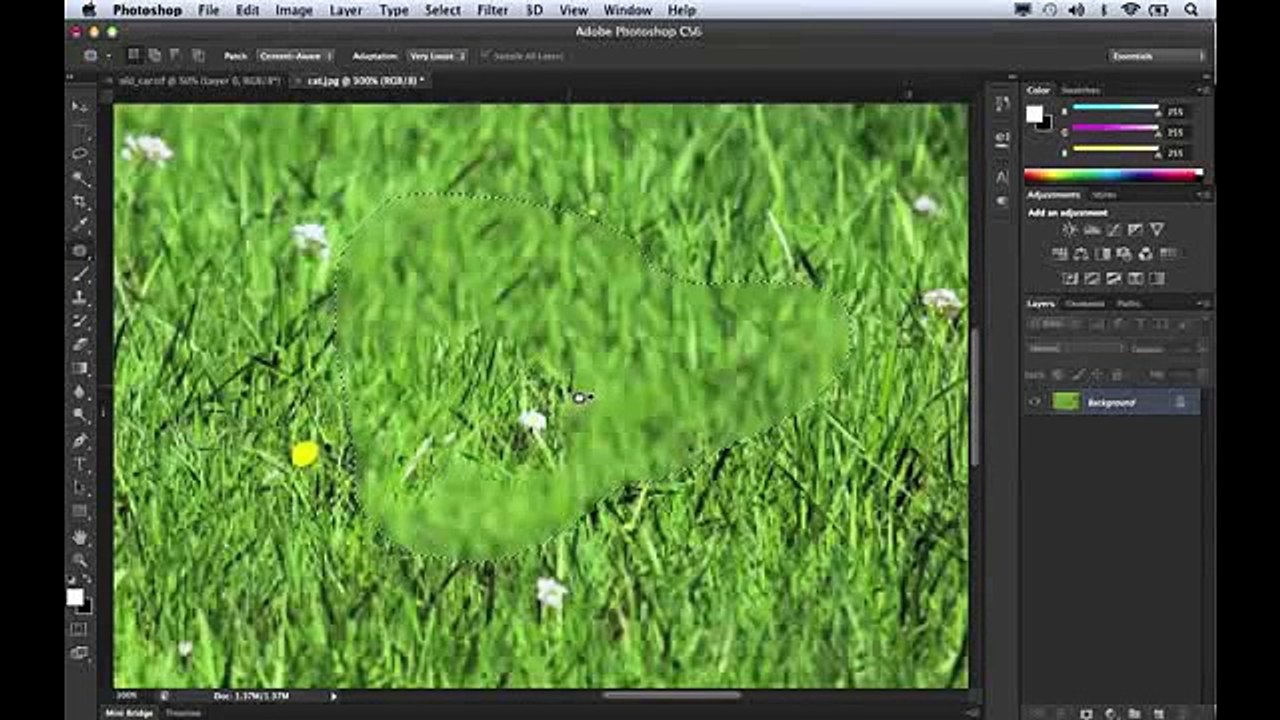Click the cyan slider in the Color panel
Image resolution: width=1280 pixels, height=720 pixels.
pyautogui.click(x=1115, y=109)
